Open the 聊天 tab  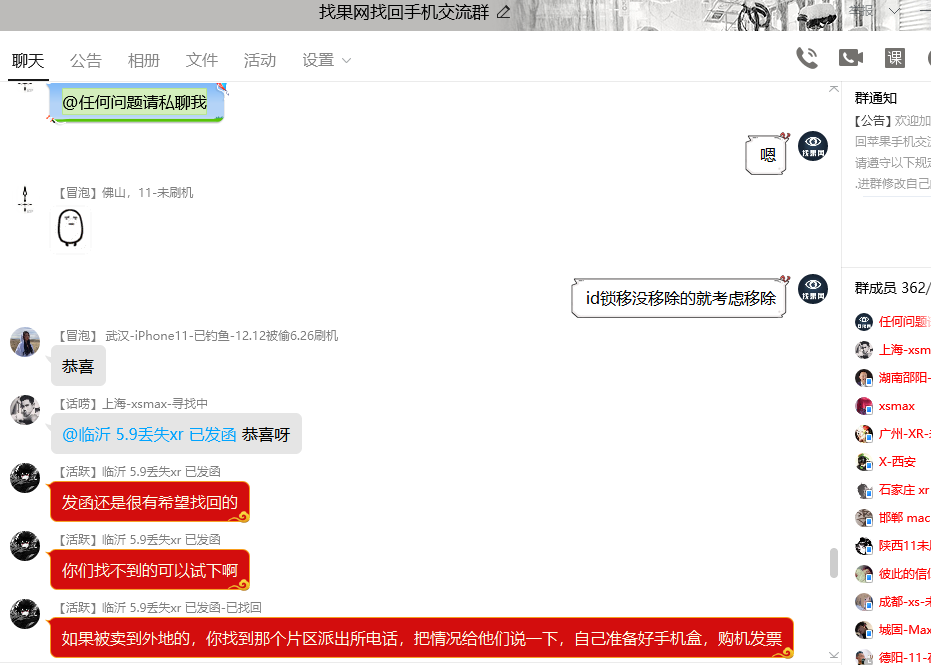28,61
